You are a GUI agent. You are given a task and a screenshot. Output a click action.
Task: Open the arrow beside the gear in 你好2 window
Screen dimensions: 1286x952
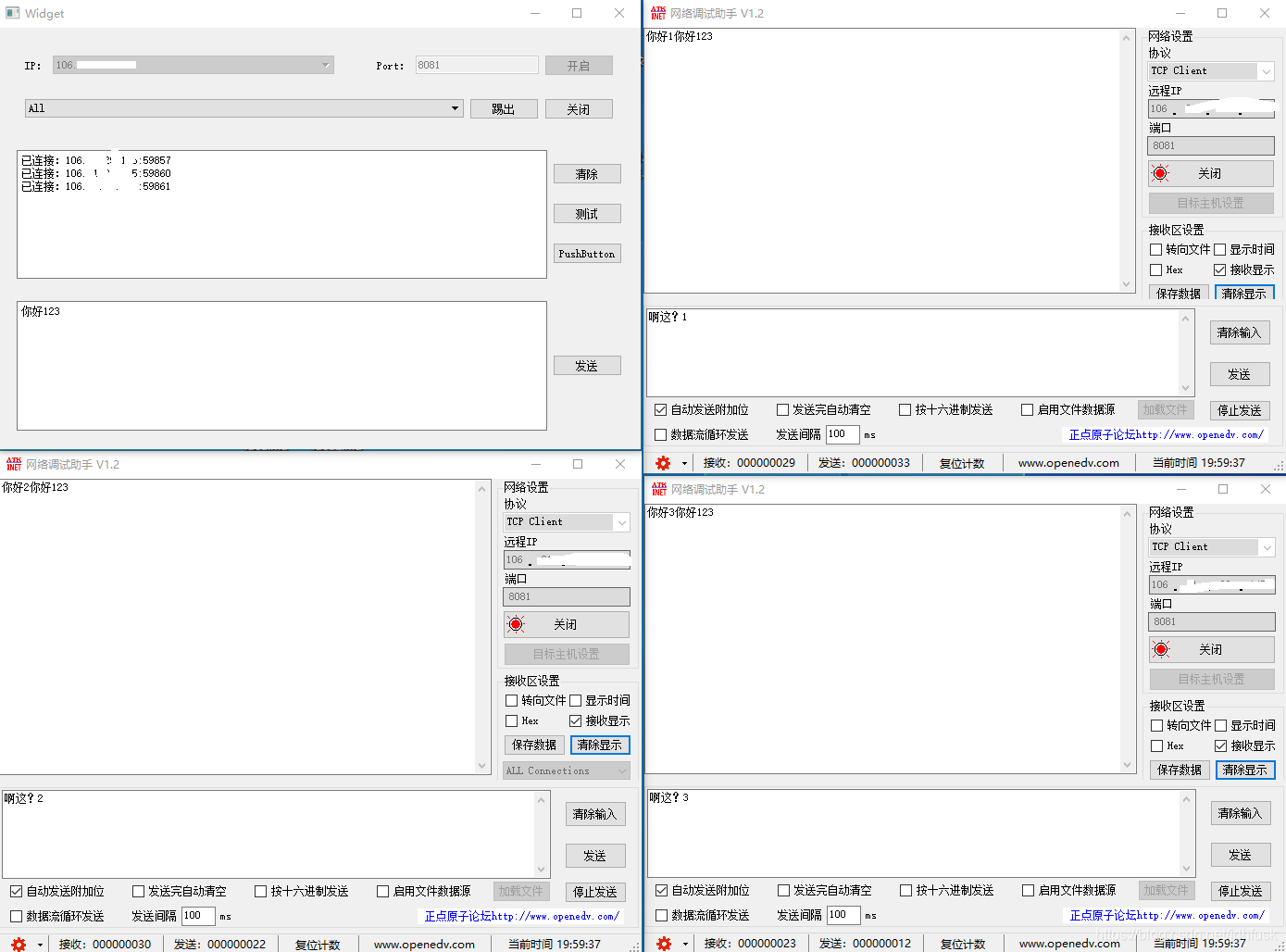(x=41, y=945)
